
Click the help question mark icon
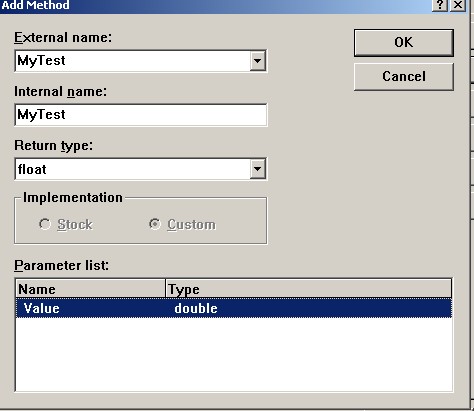(440, 5)
